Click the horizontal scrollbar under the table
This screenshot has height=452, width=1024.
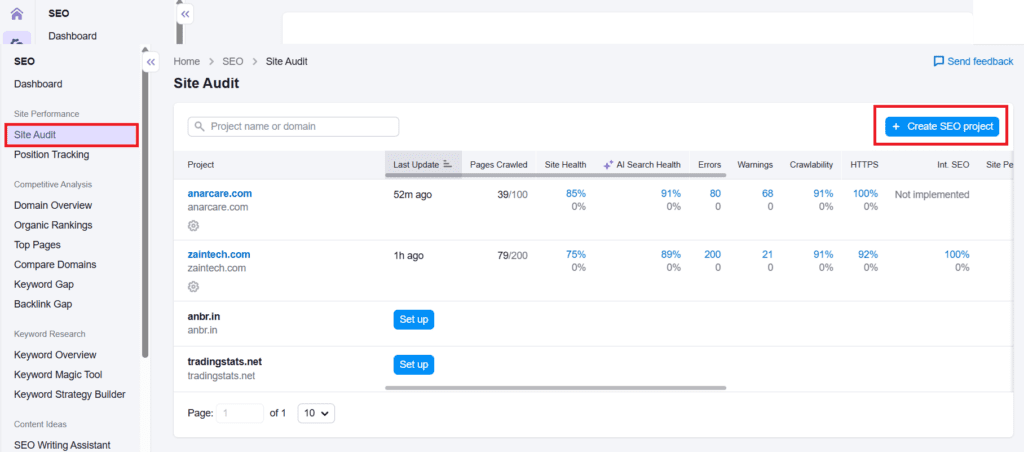click(x=555, y=387)
